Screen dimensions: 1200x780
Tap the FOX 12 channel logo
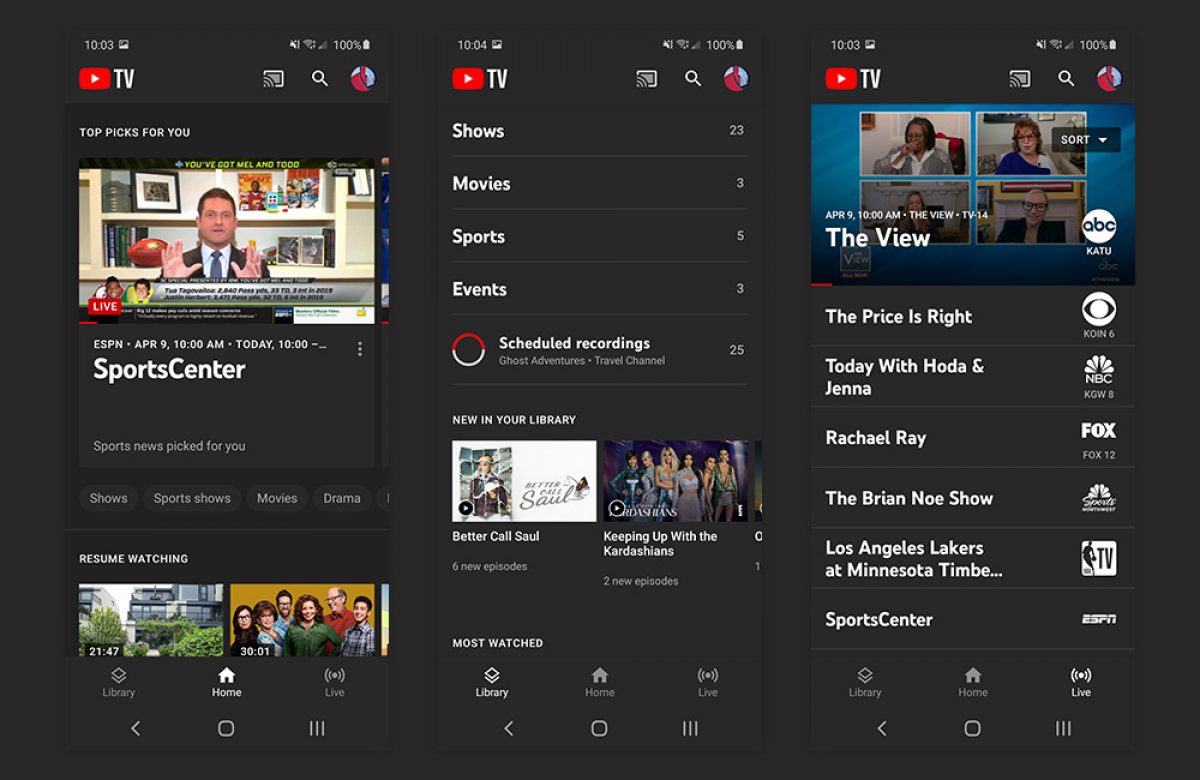click(x=1098, y=431)
